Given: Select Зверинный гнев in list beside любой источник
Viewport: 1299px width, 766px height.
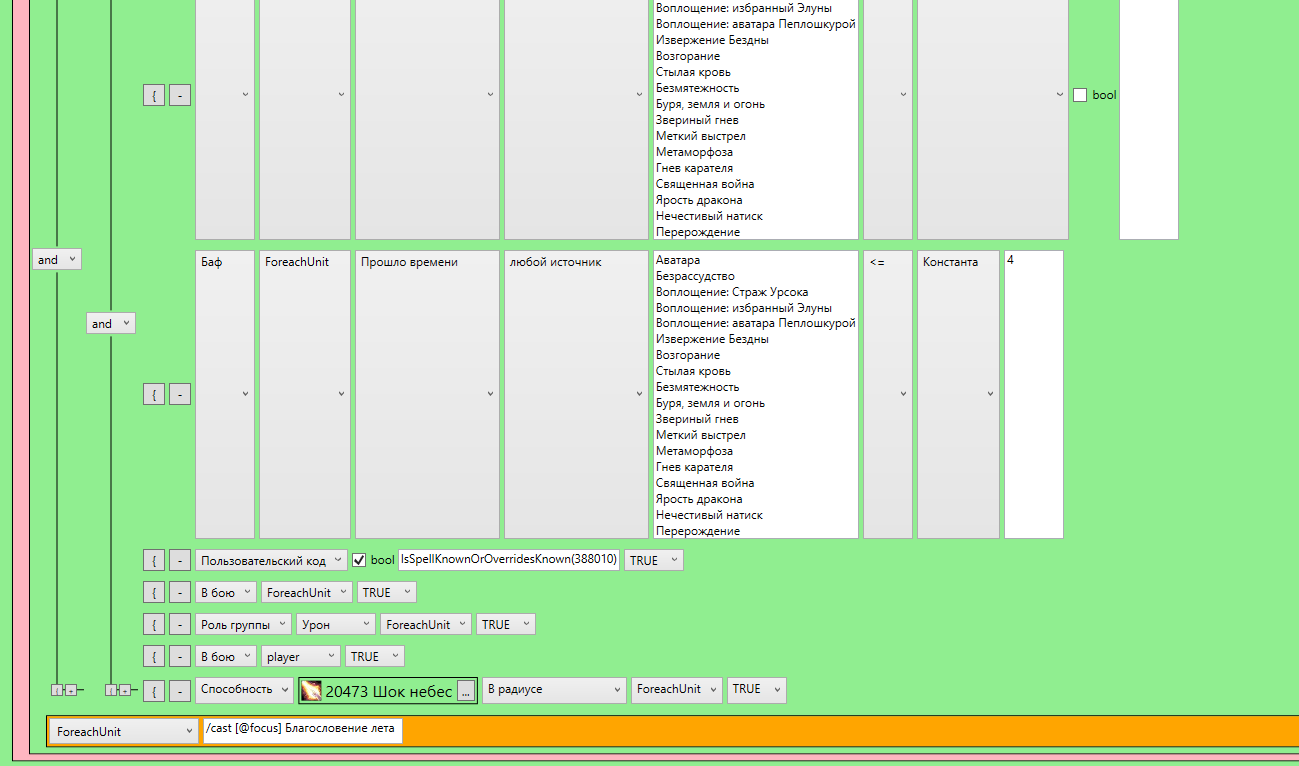Looking at the screenshot, I should [x=697, y=419].
